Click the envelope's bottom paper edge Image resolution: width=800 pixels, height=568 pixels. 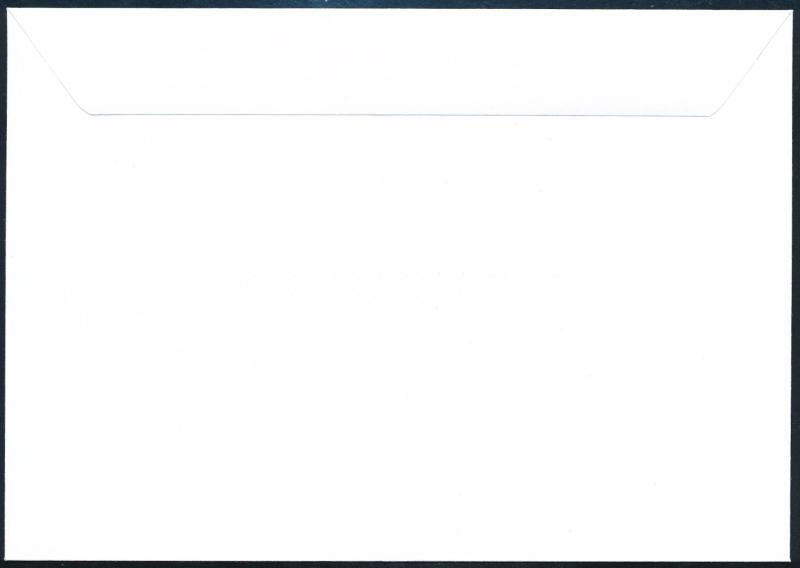tap(398, 560)
